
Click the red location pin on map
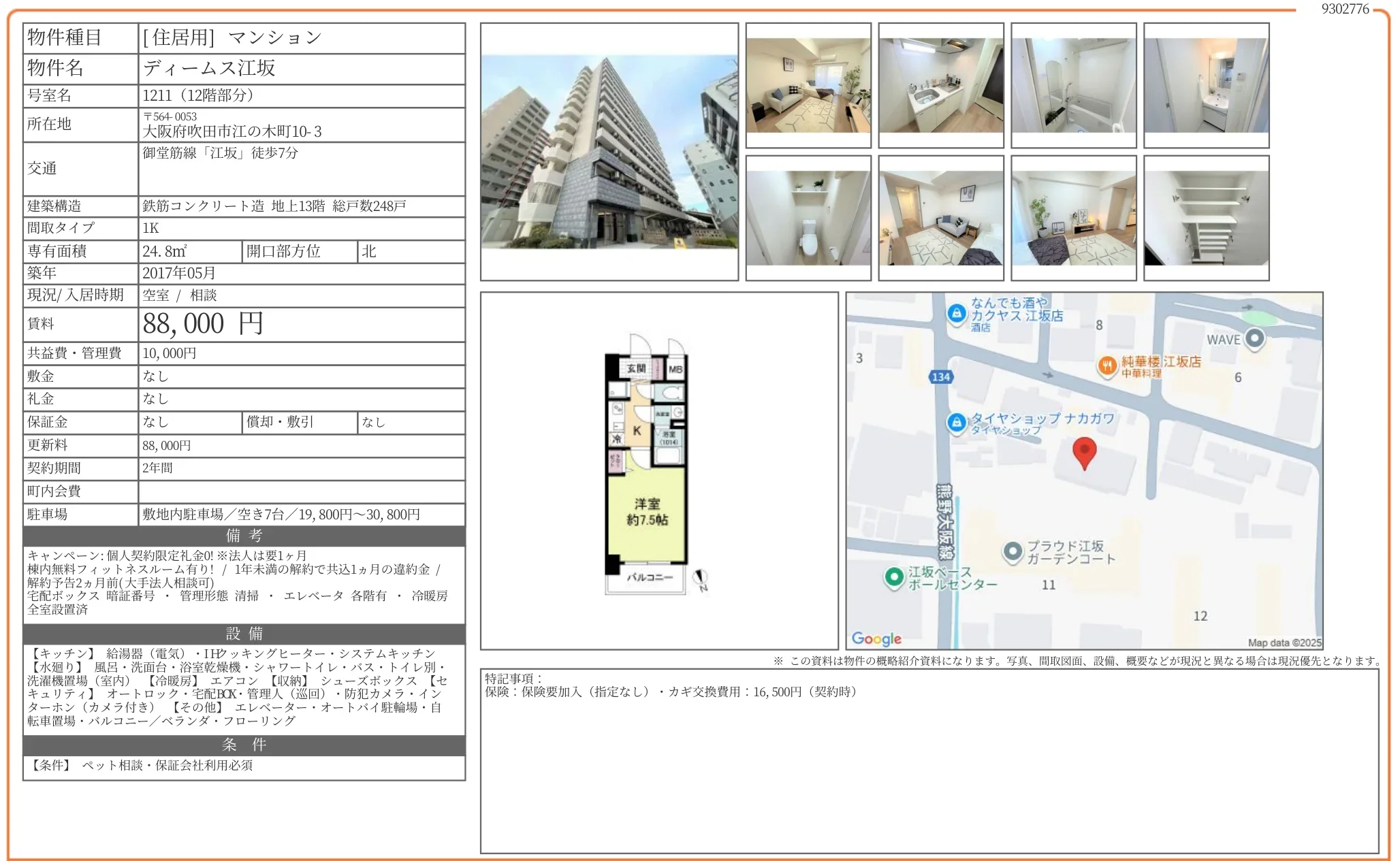[1083, 451]
